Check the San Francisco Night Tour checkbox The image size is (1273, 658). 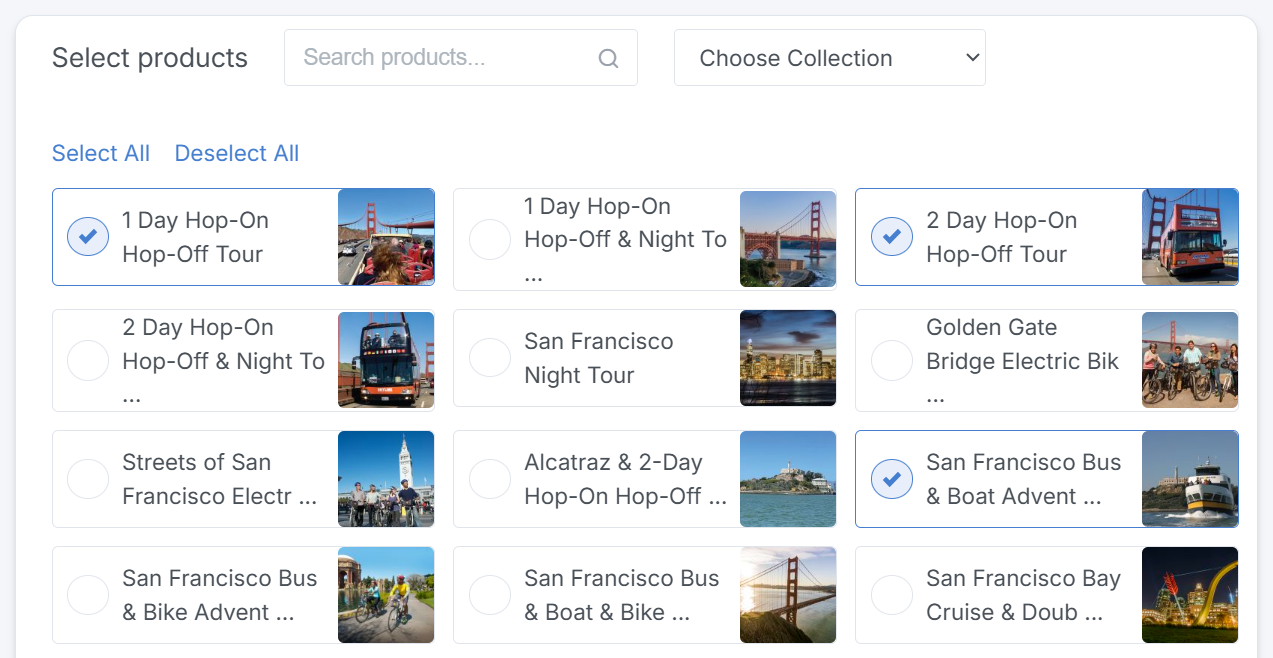pos(490,358)
